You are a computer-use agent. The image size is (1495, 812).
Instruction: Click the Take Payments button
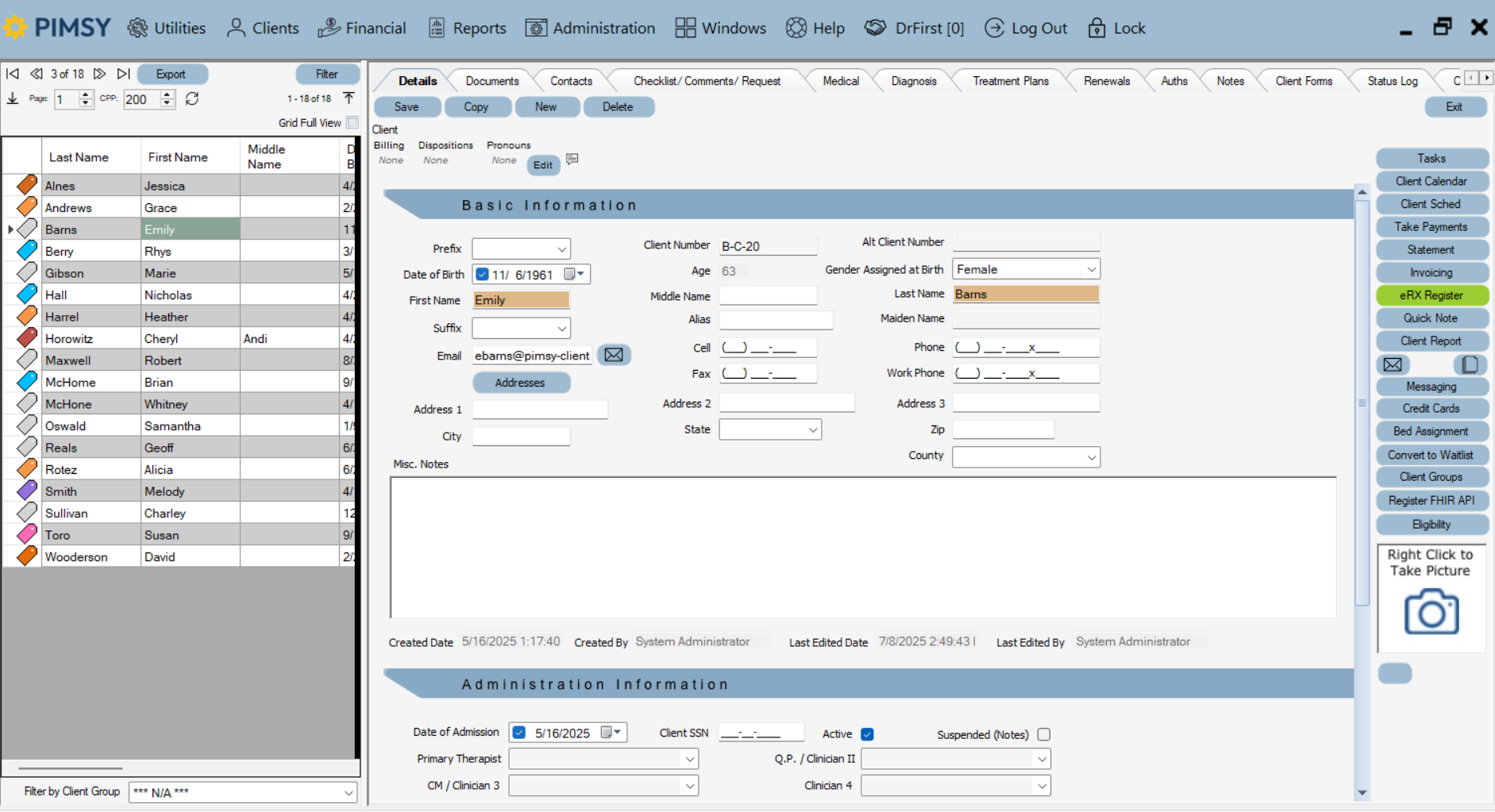pyautogui.click(x=1431, y=226)
